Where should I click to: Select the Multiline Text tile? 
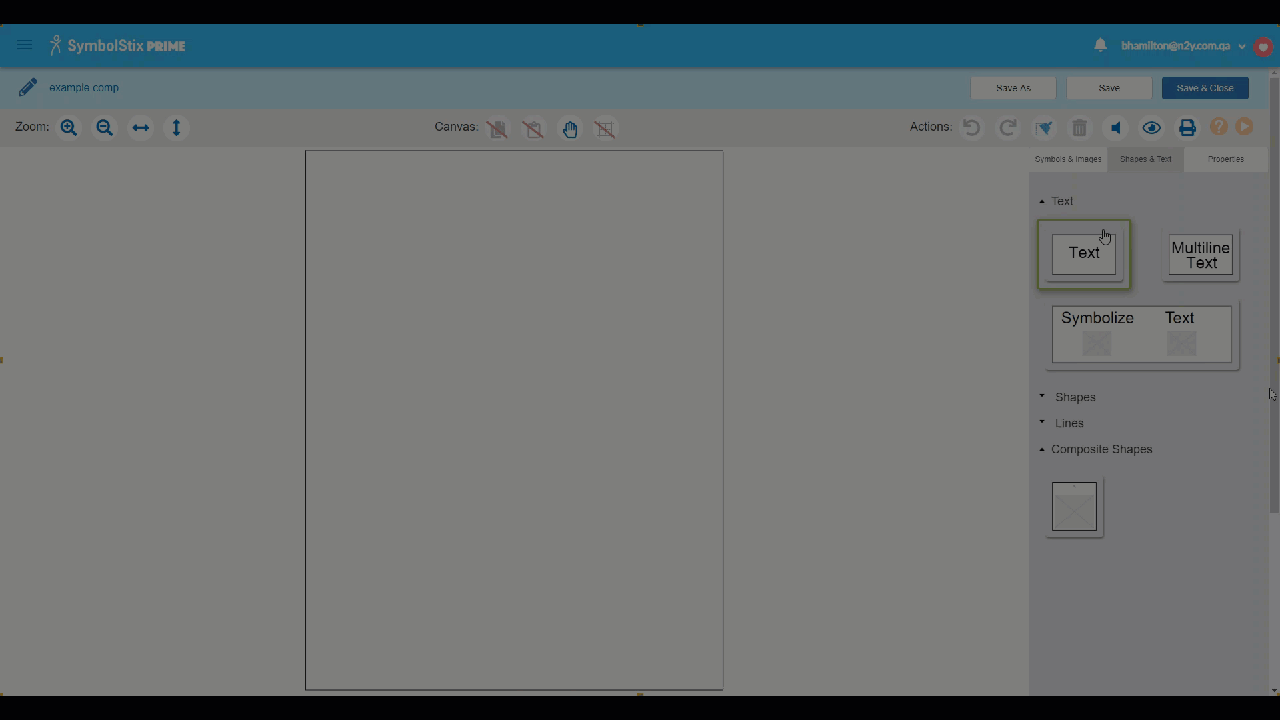pos(1201,256)
